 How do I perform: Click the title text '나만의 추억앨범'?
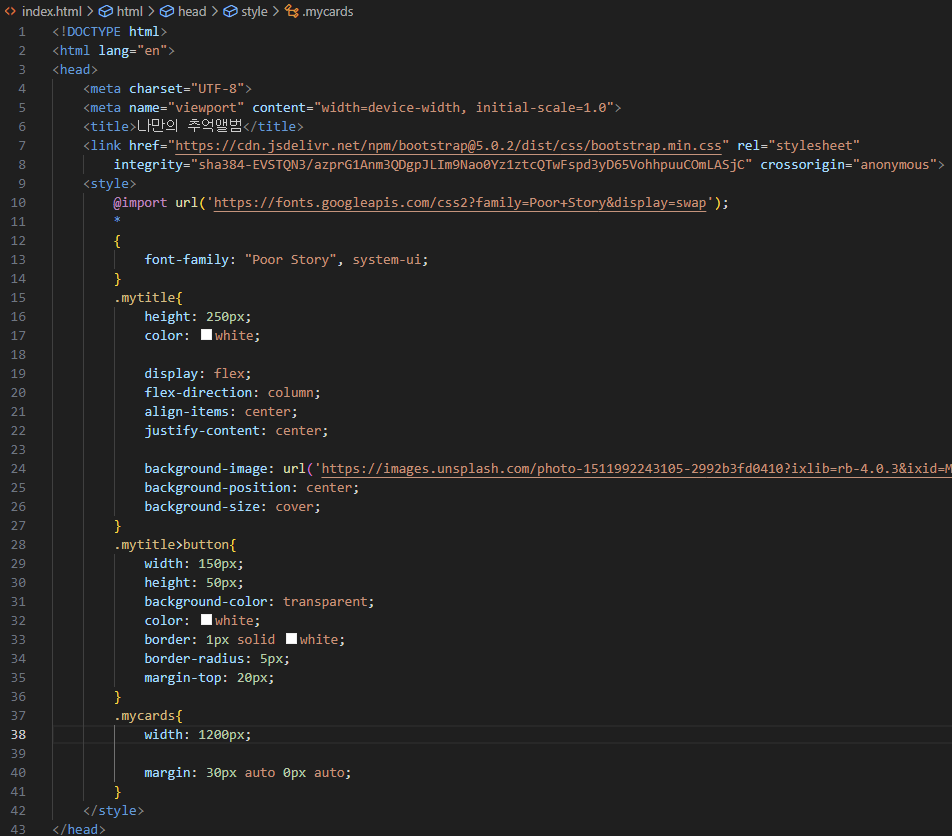point(189,126)
